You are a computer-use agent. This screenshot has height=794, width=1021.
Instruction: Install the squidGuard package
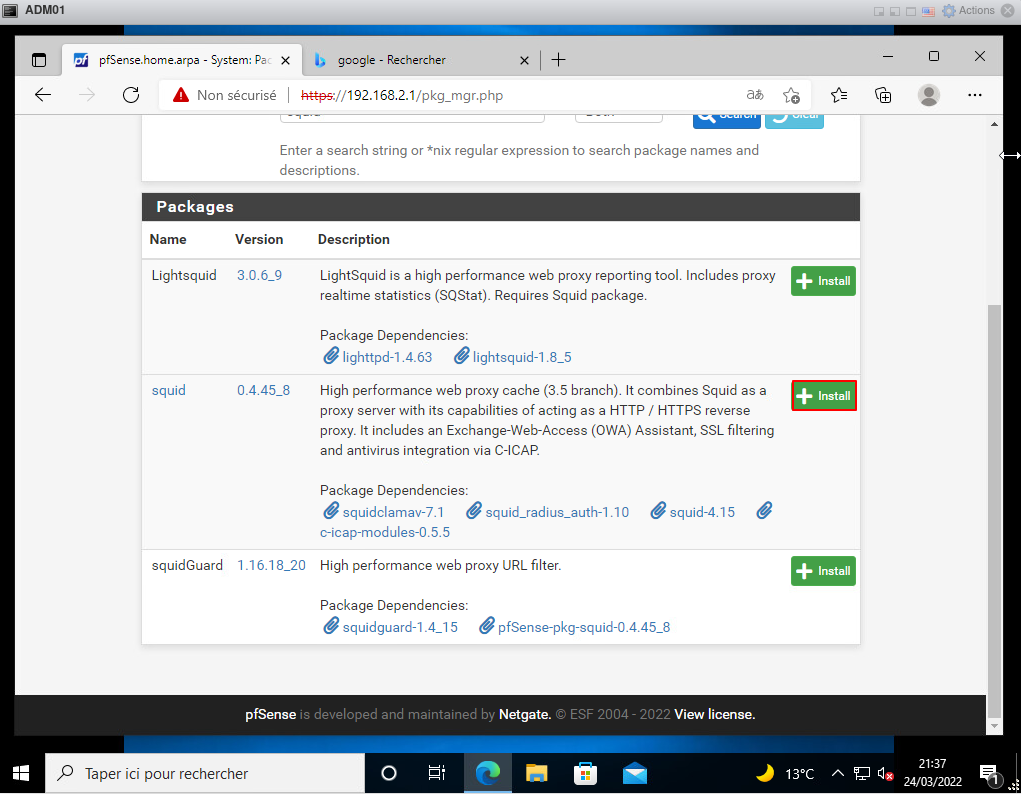point(823,571)
